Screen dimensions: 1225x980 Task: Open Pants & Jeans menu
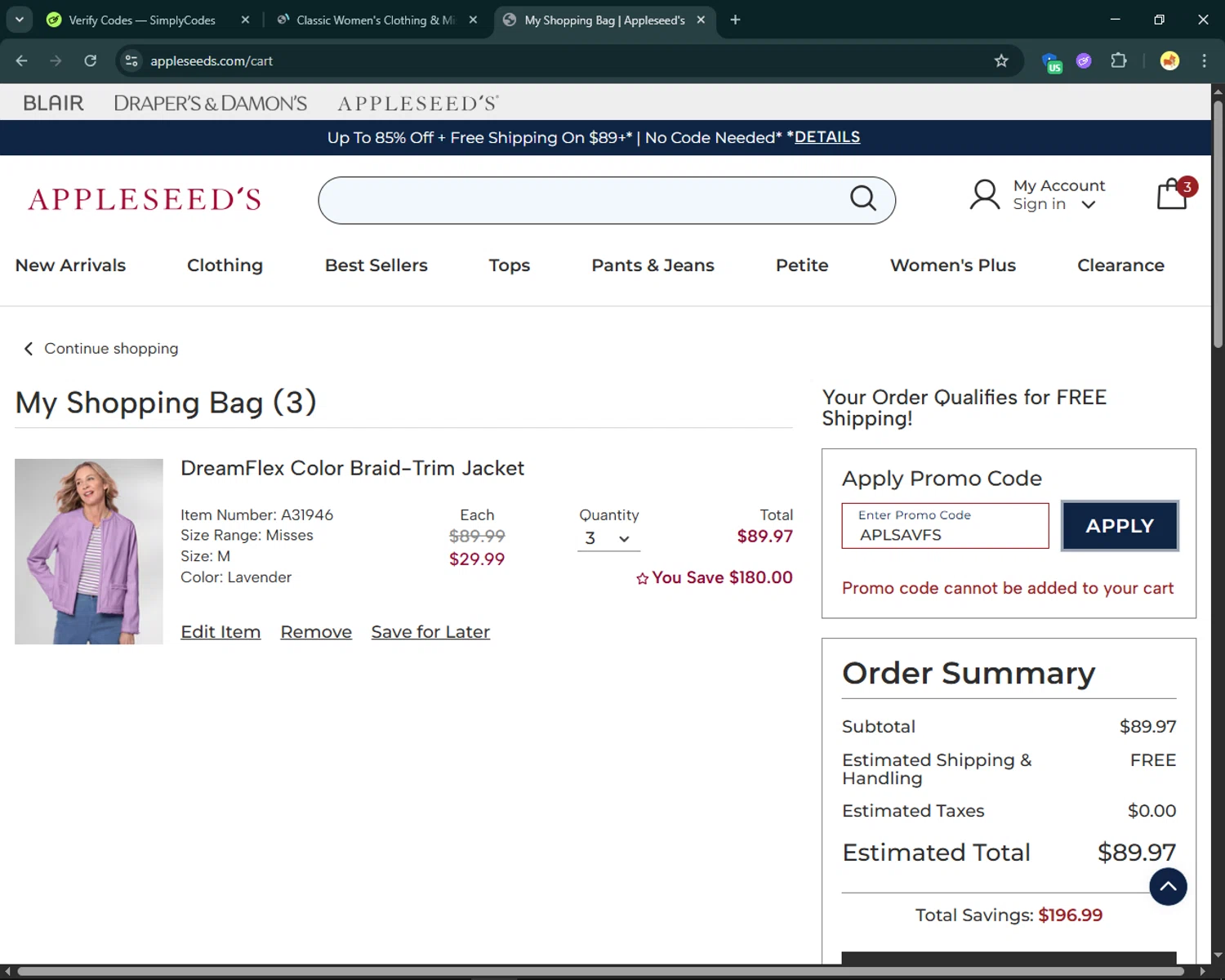(x=653, y=265)
